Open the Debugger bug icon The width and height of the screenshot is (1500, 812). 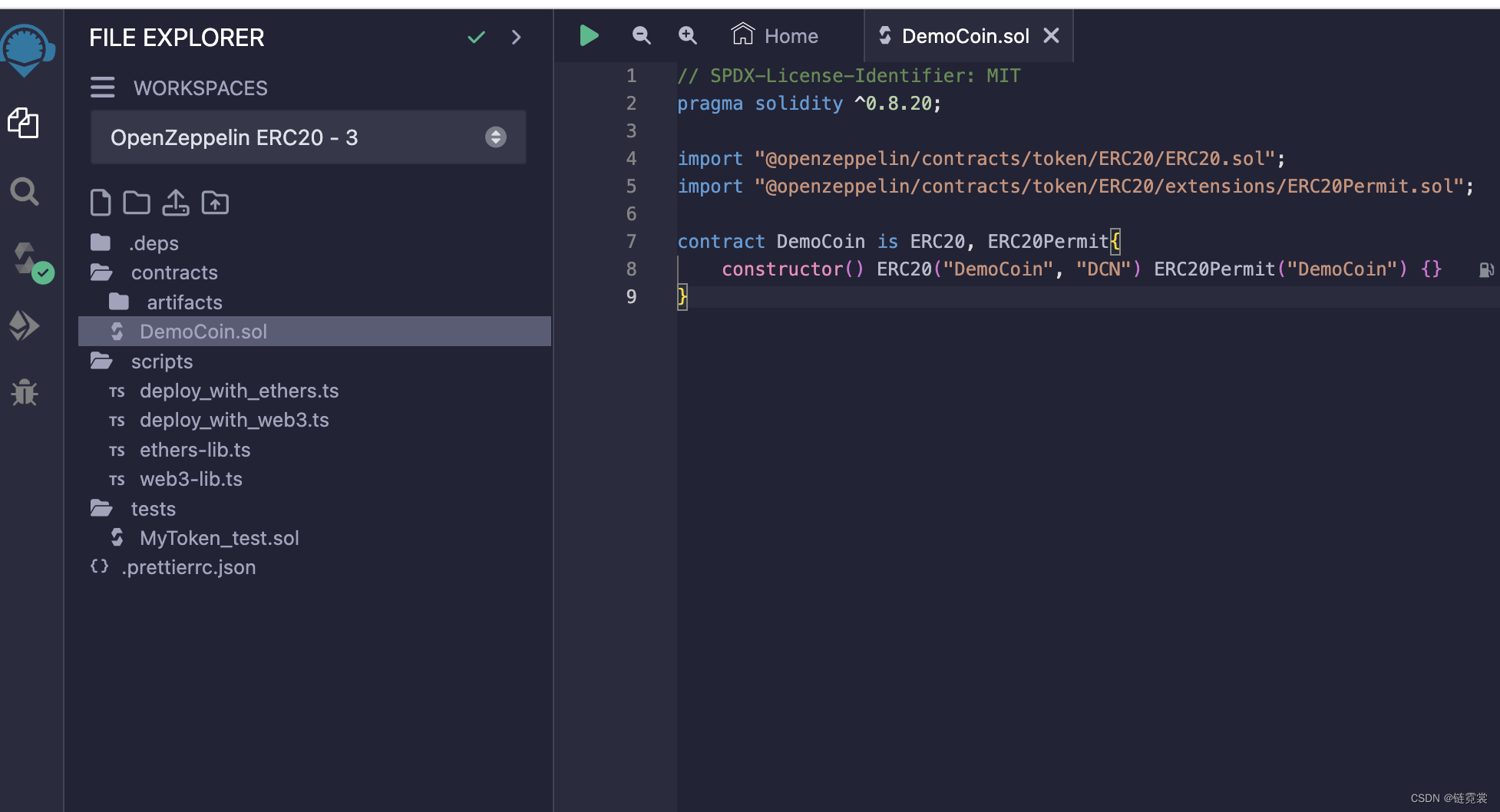point(24,392)
